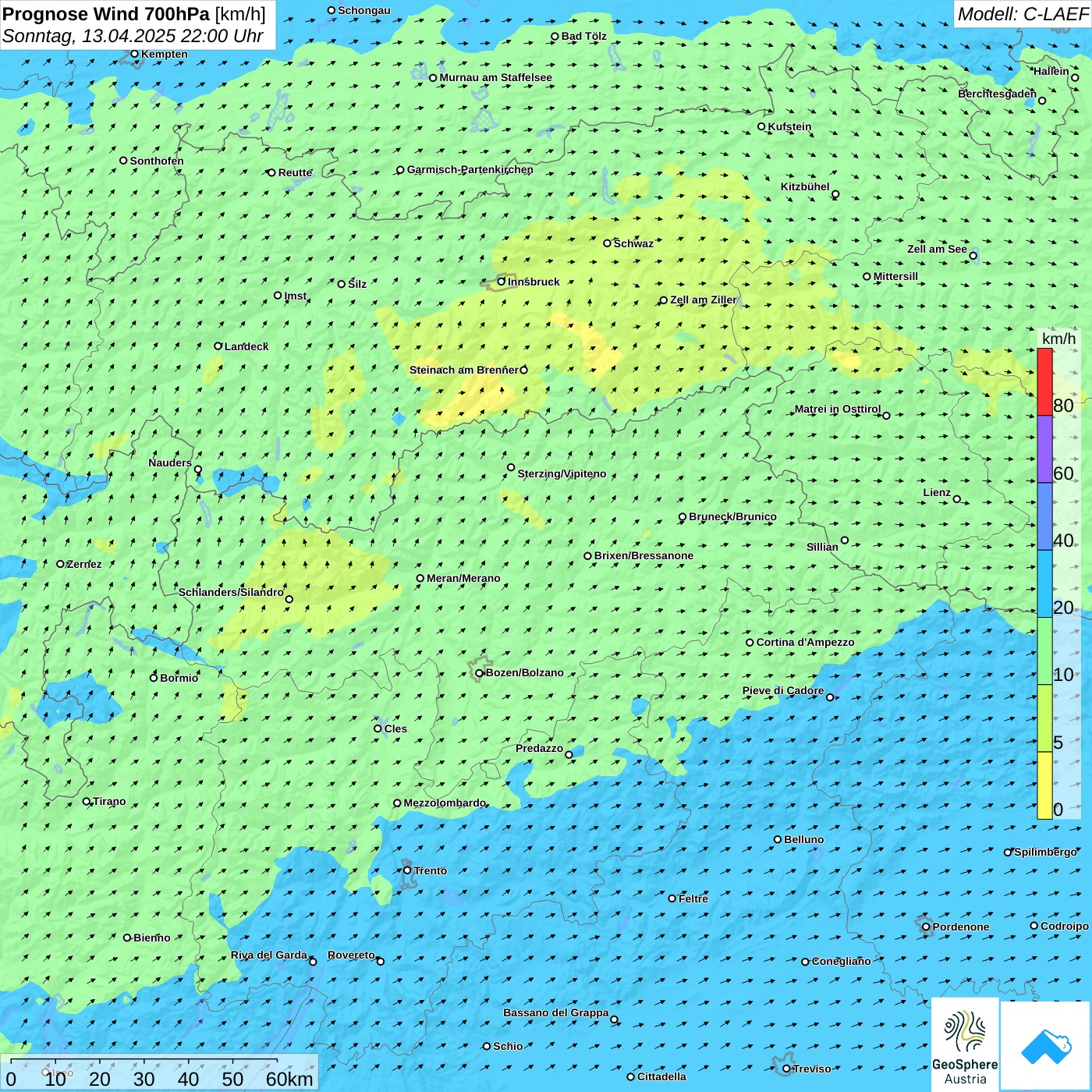Click the light green 10 km/h legend band
Image resolution: width=1092 pixels, height=1092 pixels.
(1044, 651)
